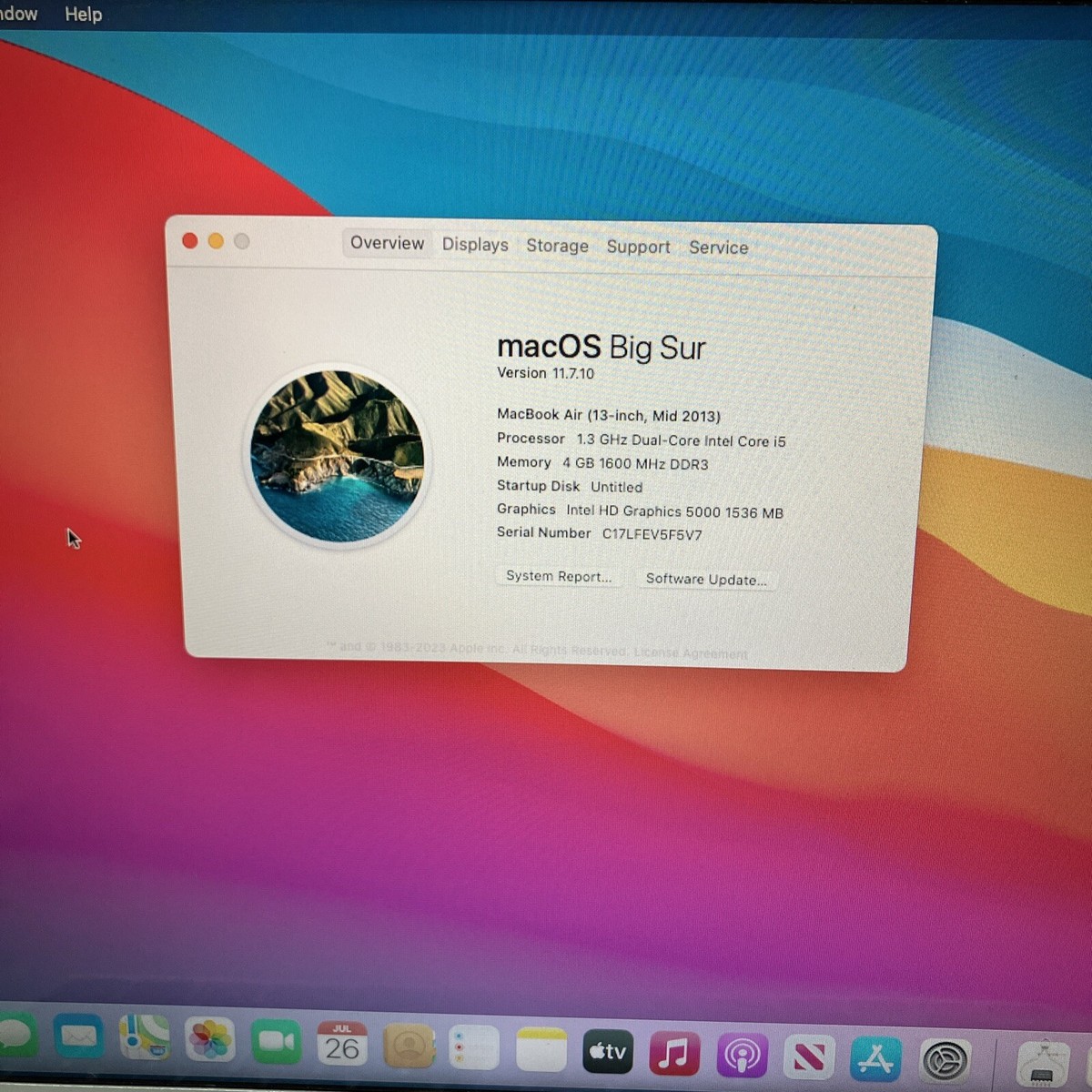Open the Notes app
The height and width of the screenshot is (1092, 1092).
pos(541,1050)
